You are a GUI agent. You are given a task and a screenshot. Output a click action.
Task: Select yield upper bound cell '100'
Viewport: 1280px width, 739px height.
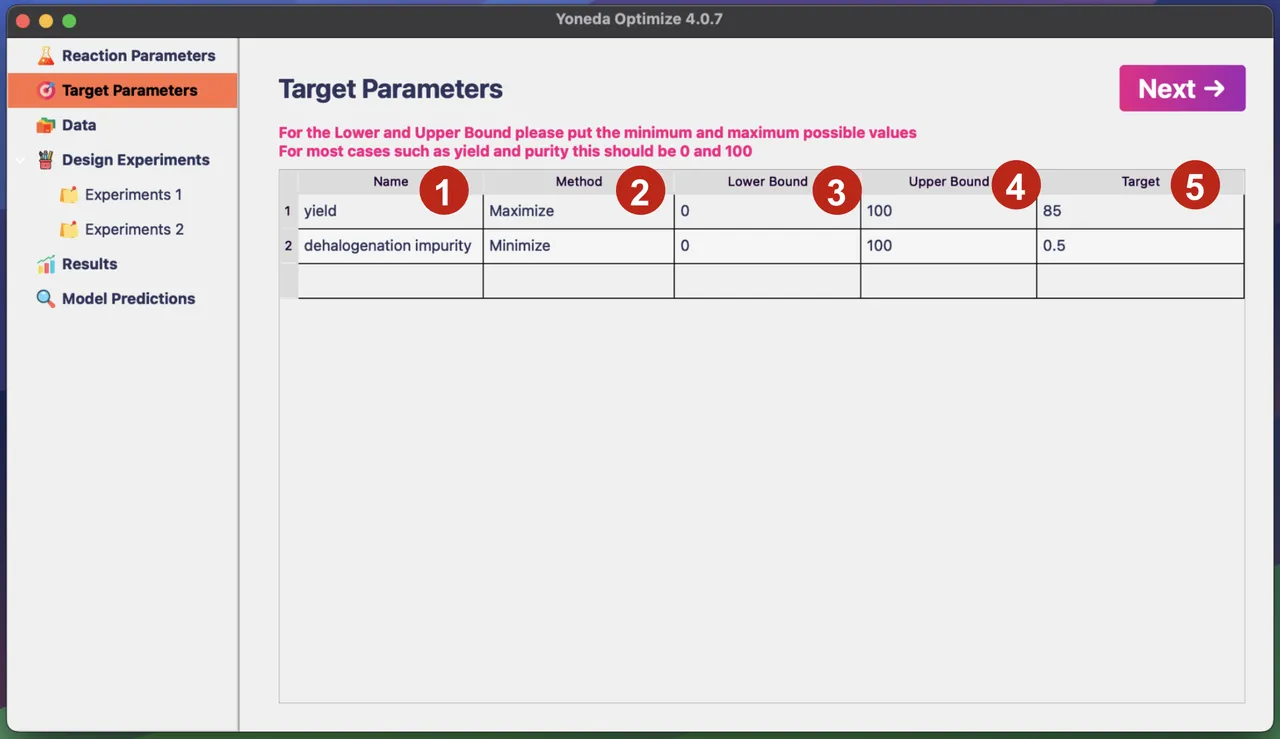(948, 211)
